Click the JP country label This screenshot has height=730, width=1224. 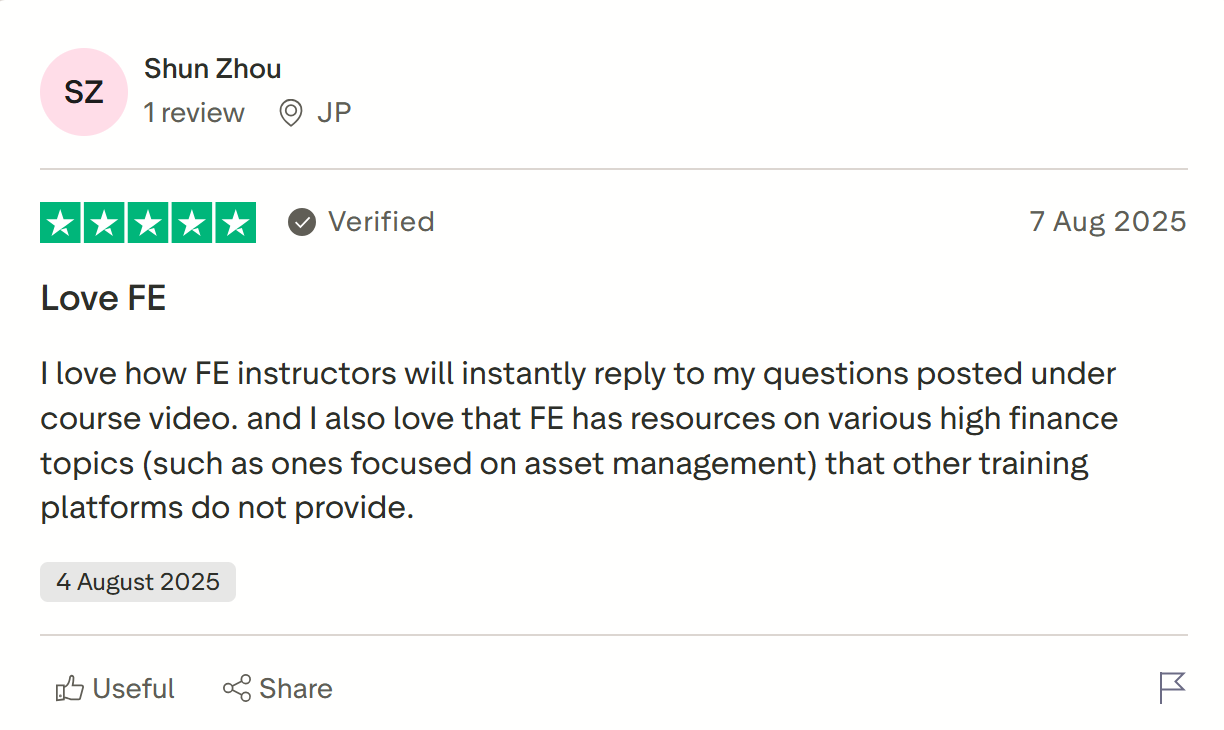[334, 113]
